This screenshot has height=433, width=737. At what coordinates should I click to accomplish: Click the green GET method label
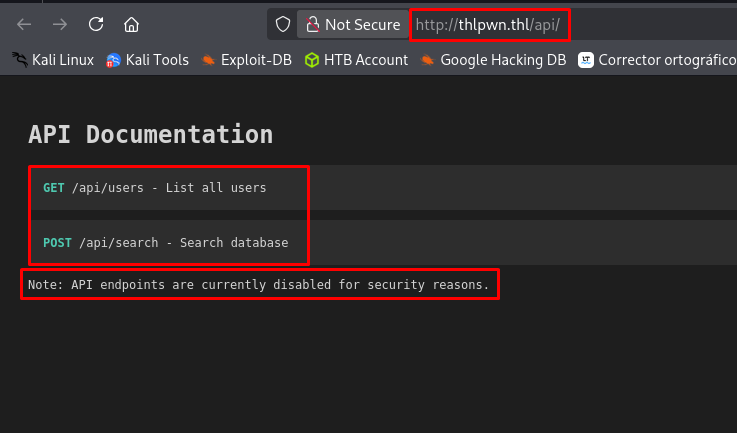click(54, 187)
